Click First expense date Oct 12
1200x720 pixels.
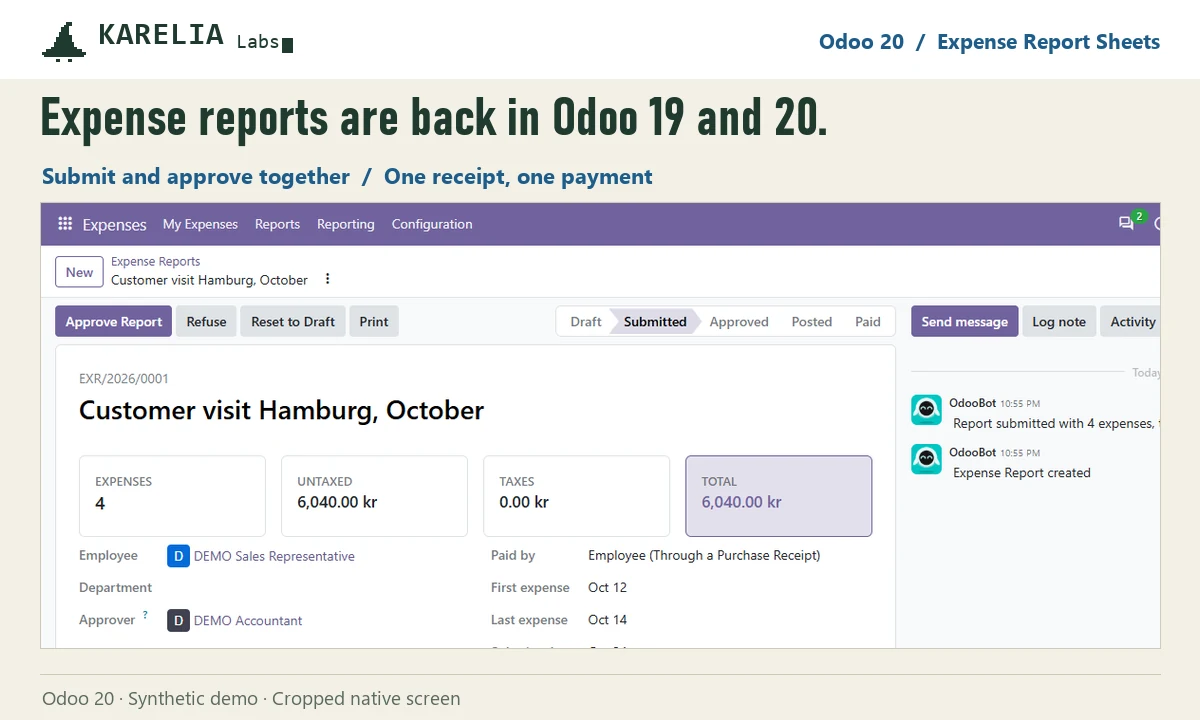coord(607,587)
